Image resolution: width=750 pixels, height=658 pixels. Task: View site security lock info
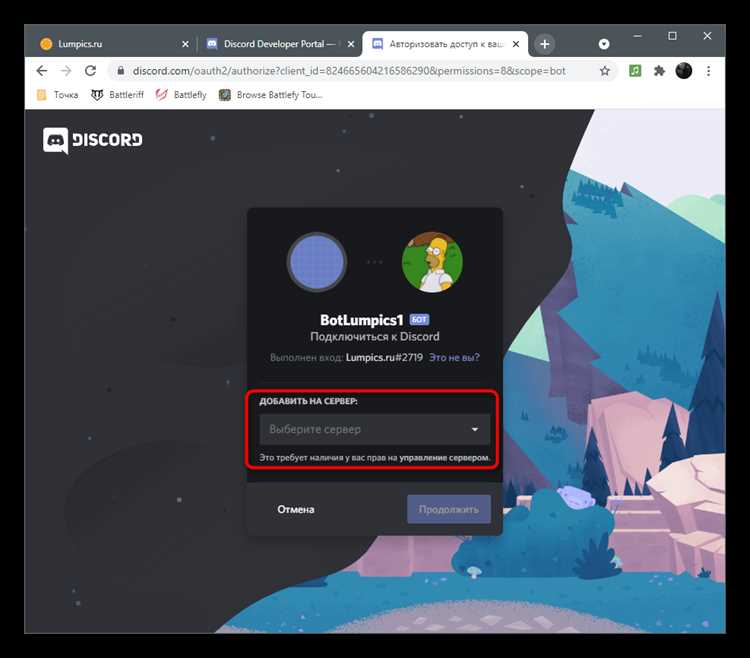[121, 71]
